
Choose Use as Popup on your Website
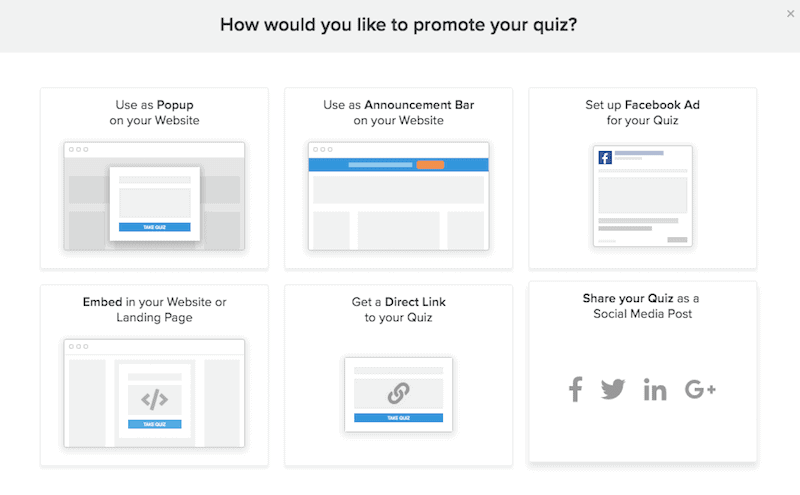[x=155, y=178]
